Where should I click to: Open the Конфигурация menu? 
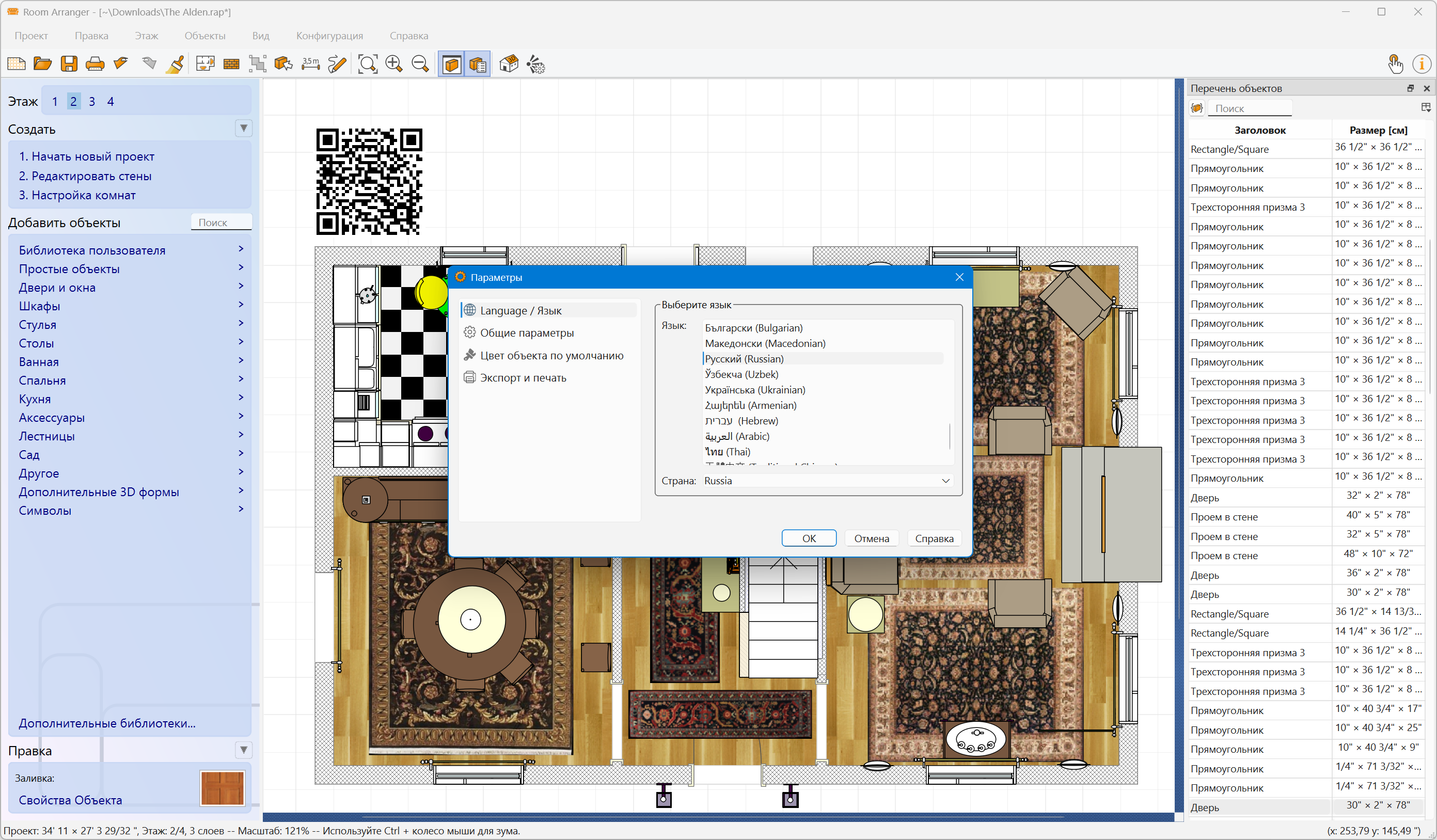click(329, 35)
